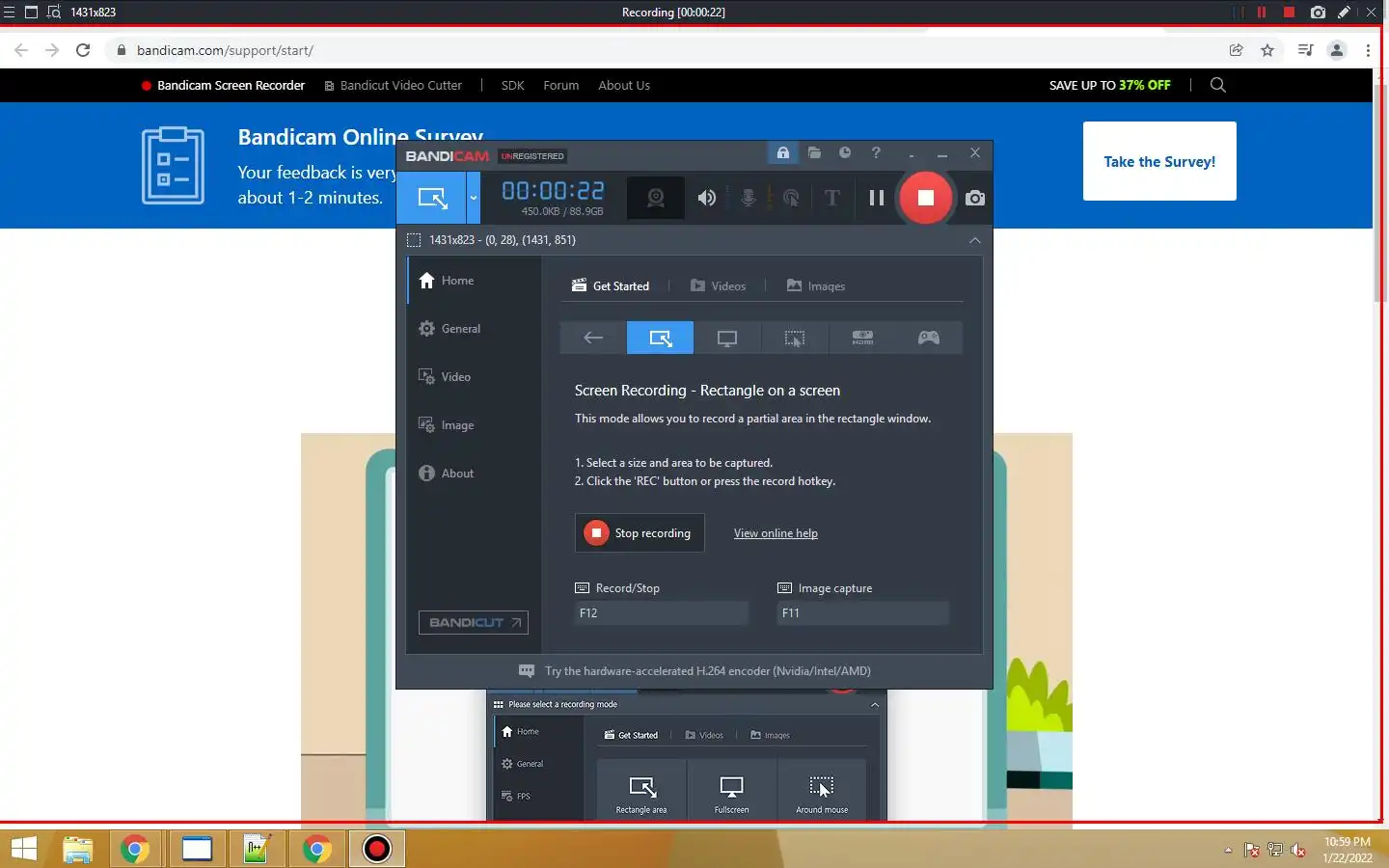
Task: Click the BANDICUT button in sidebar
Action: click(x=474, y=623)
